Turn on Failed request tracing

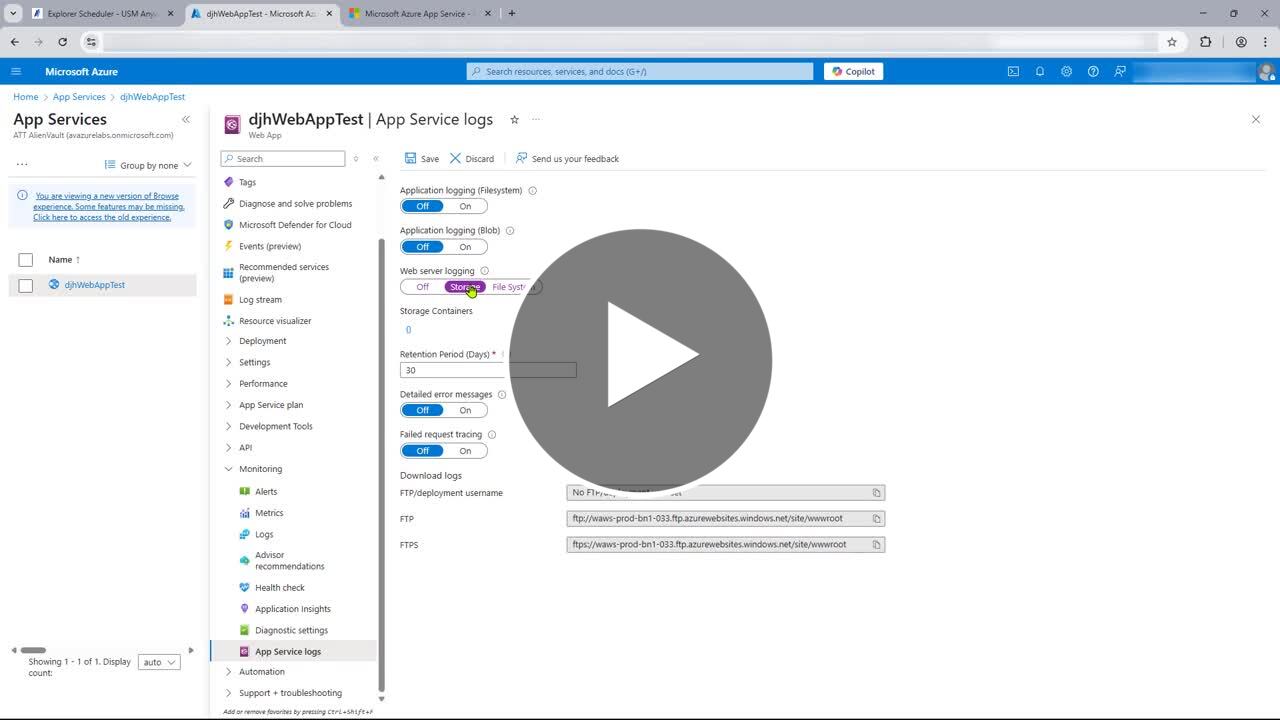pyautogui.click(x=465, y=451)
